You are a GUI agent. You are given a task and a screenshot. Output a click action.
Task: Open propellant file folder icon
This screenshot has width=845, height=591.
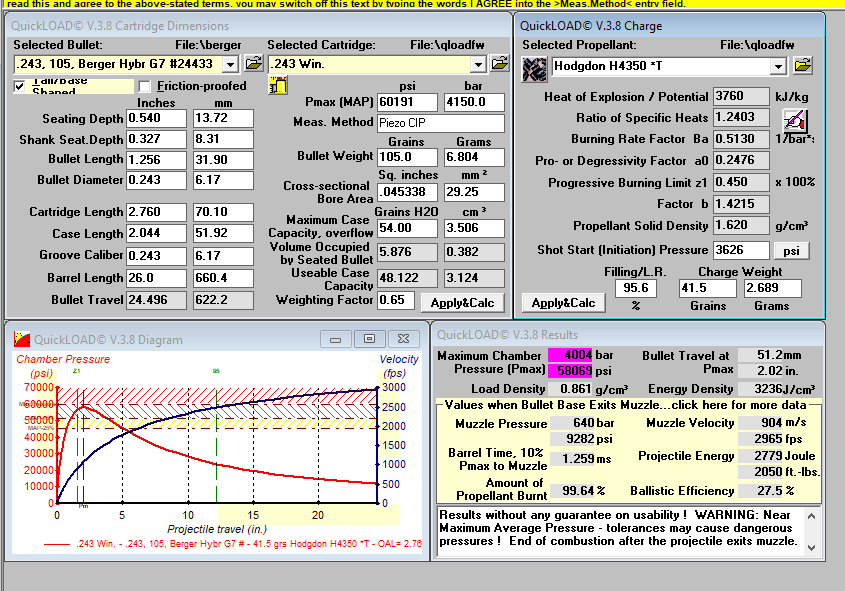point(802,66)
